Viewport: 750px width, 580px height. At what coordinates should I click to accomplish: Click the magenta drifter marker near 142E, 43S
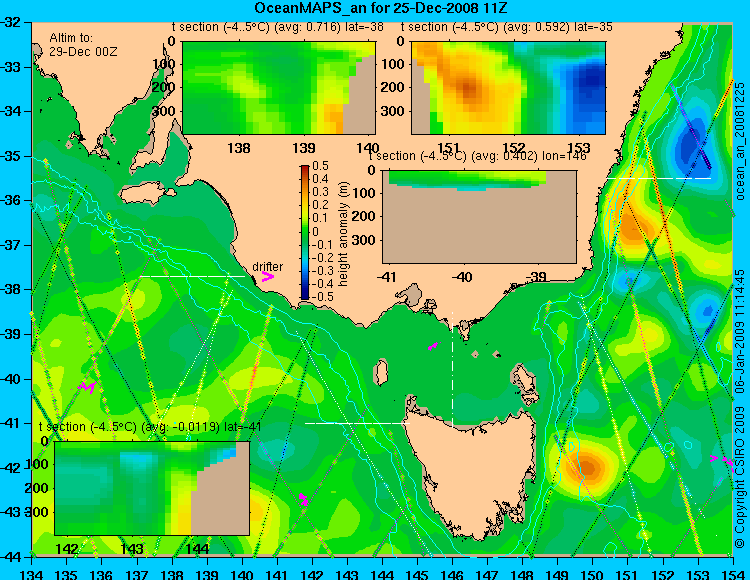(x=303, y=499)
